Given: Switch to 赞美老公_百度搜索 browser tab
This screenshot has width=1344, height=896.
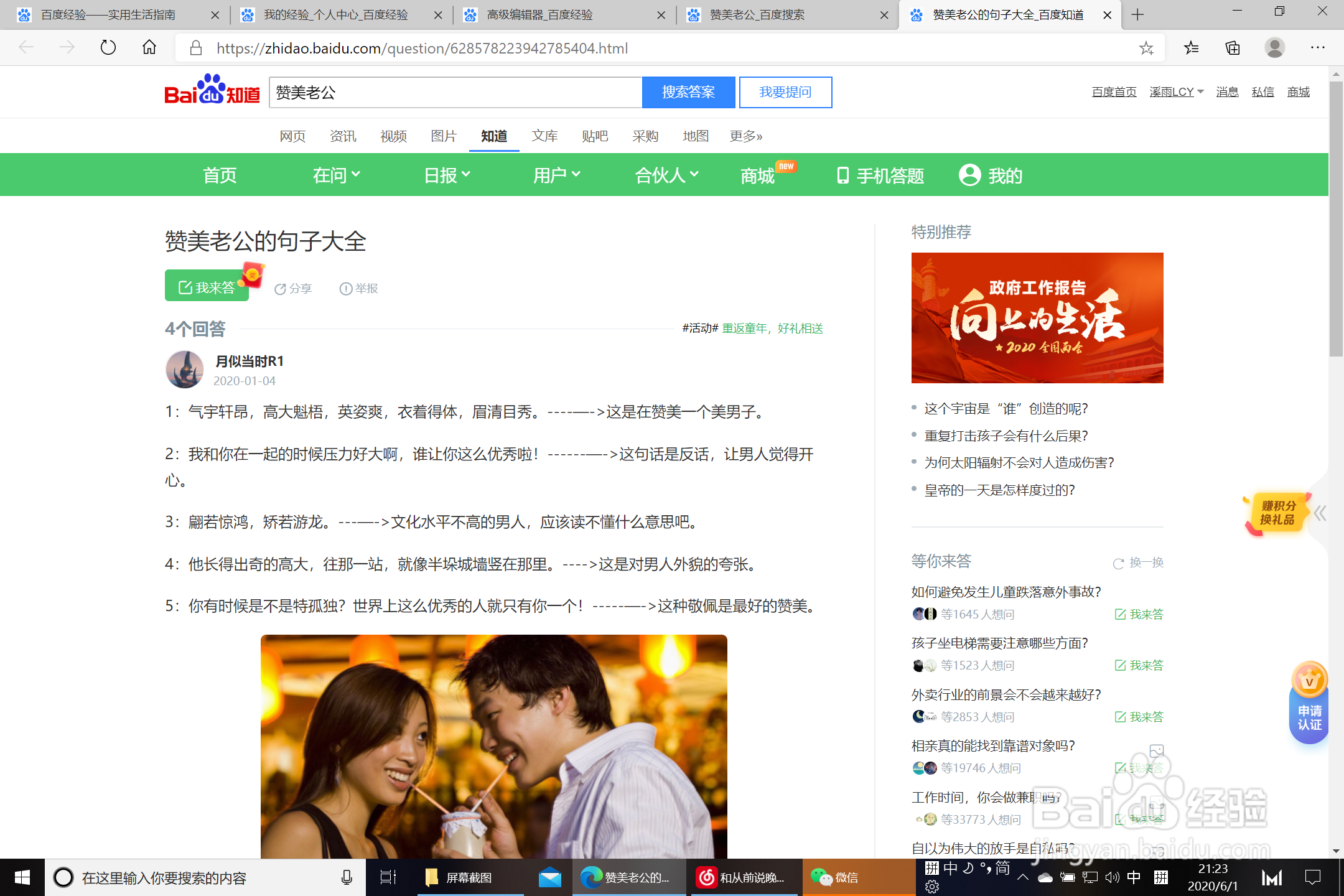Looking at the screenshot, I should [x=757, y=15].
